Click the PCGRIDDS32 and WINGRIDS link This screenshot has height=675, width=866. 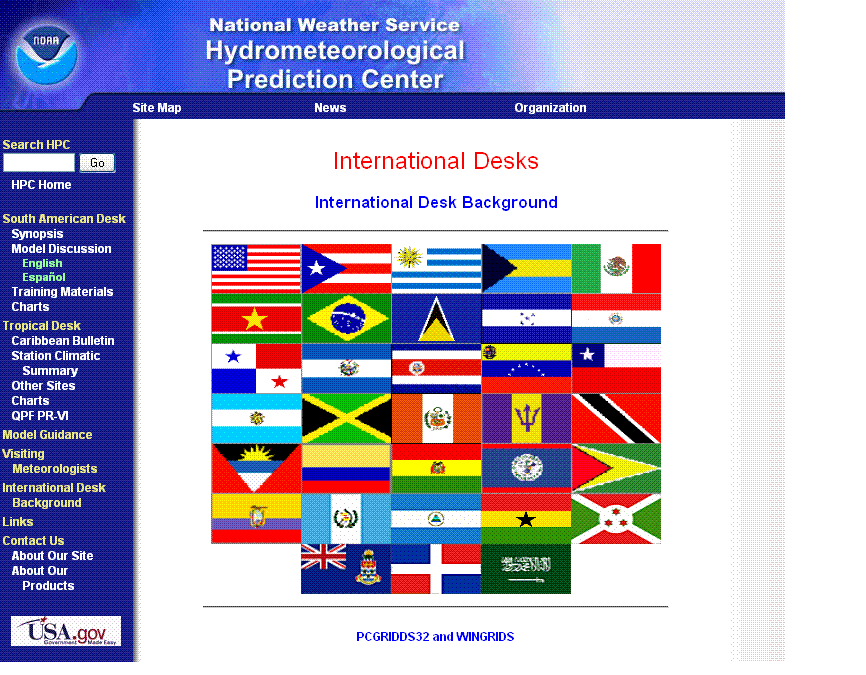(x=435, y=637)
